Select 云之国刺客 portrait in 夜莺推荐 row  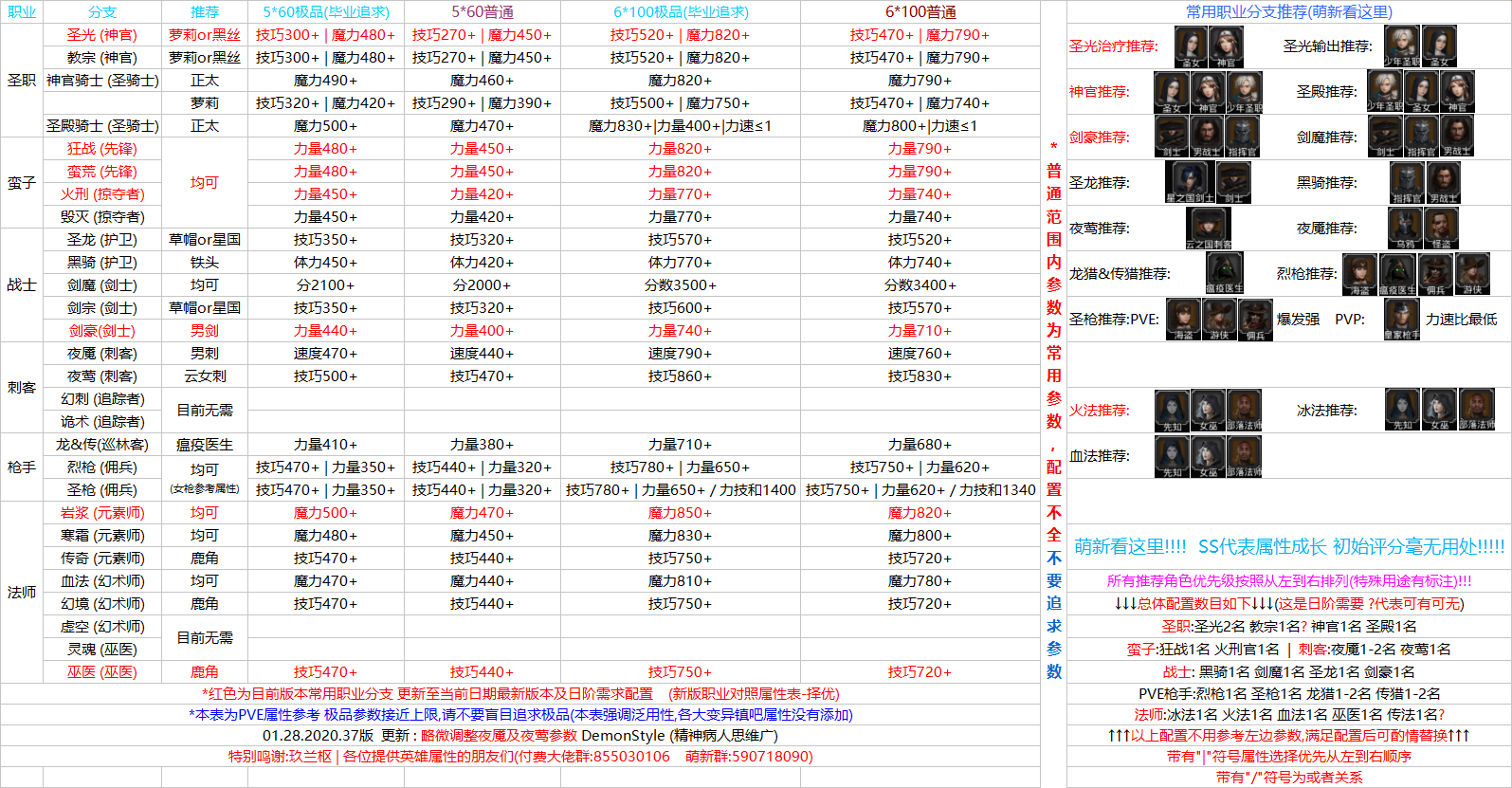click(1209, 229)
